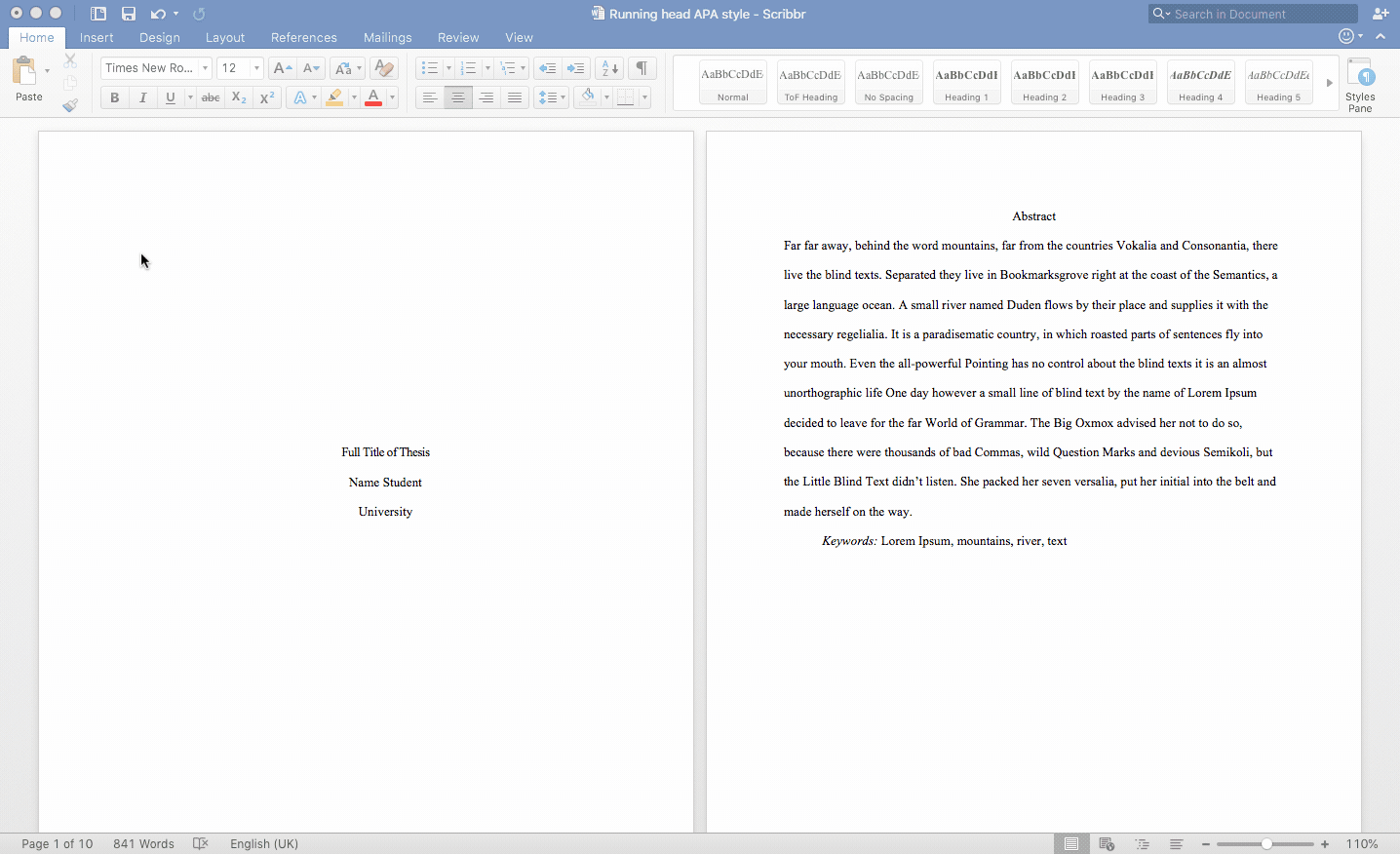Open the Layout tab
The image size is (1400, 854).
click(224, 38)
